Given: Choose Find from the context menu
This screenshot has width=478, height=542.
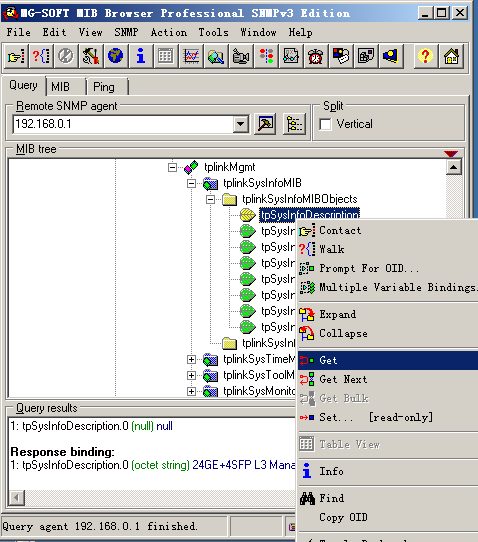Looking at the screenshot, I should point(388,498).
